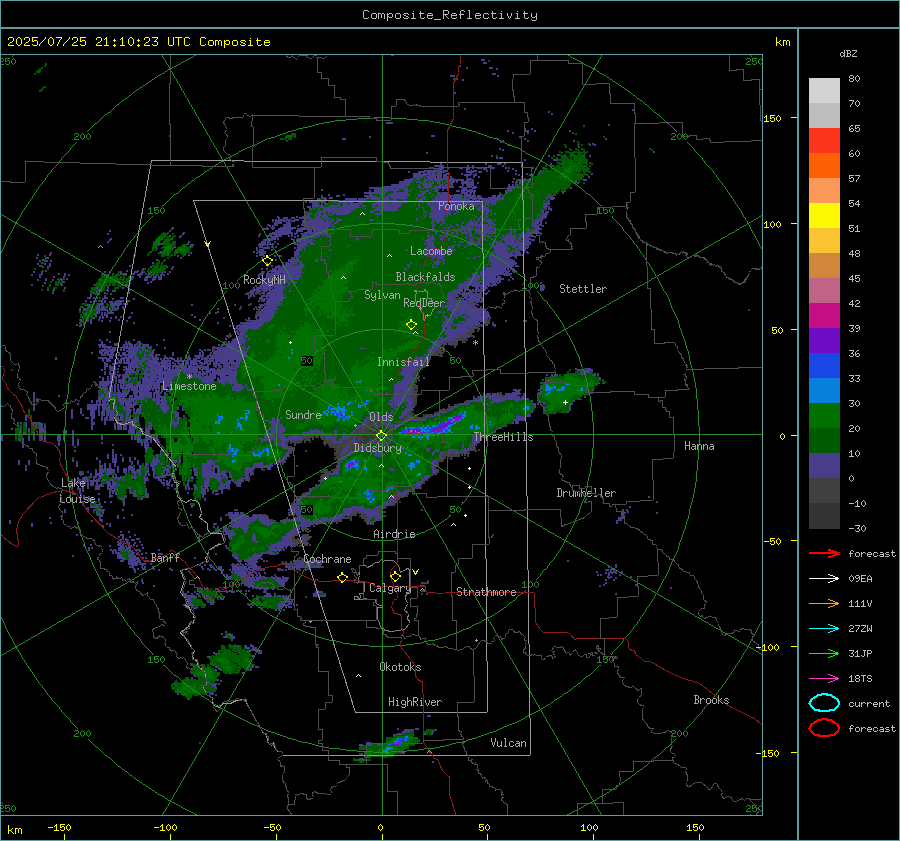Click the 18TS legend label
Viewport: 900px width, 841px height.
(860, 679)
